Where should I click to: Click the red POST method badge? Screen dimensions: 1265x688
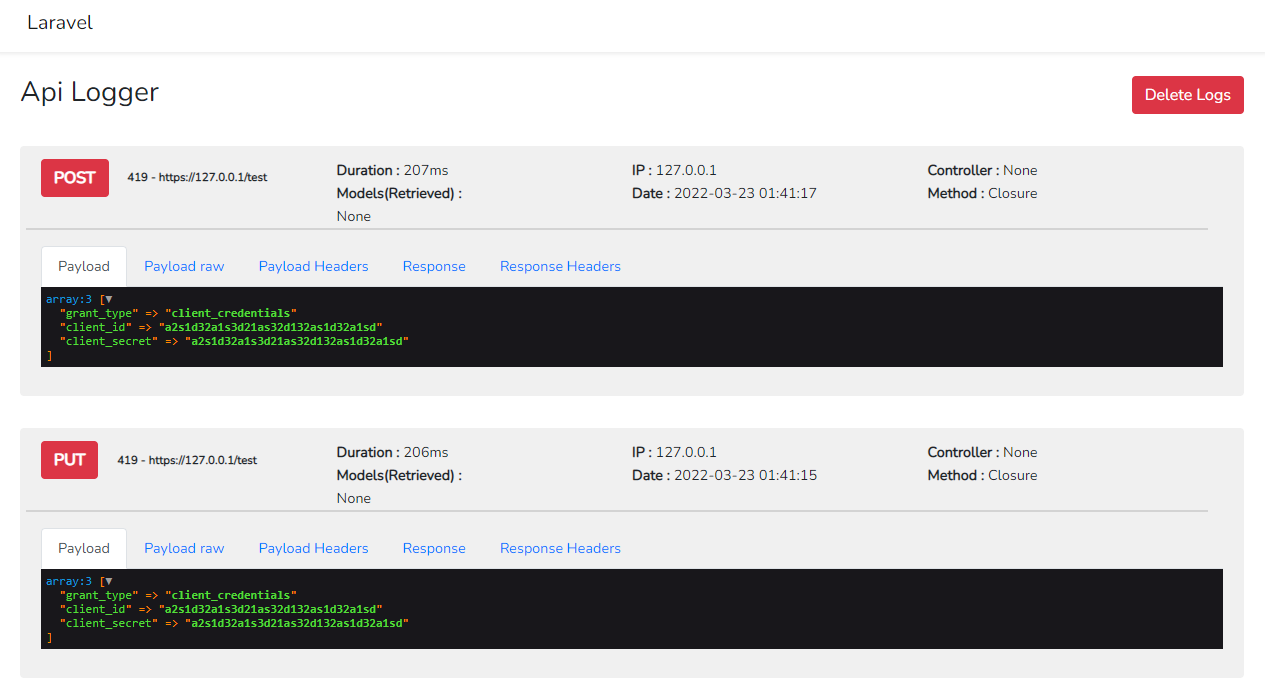(74, 177)
